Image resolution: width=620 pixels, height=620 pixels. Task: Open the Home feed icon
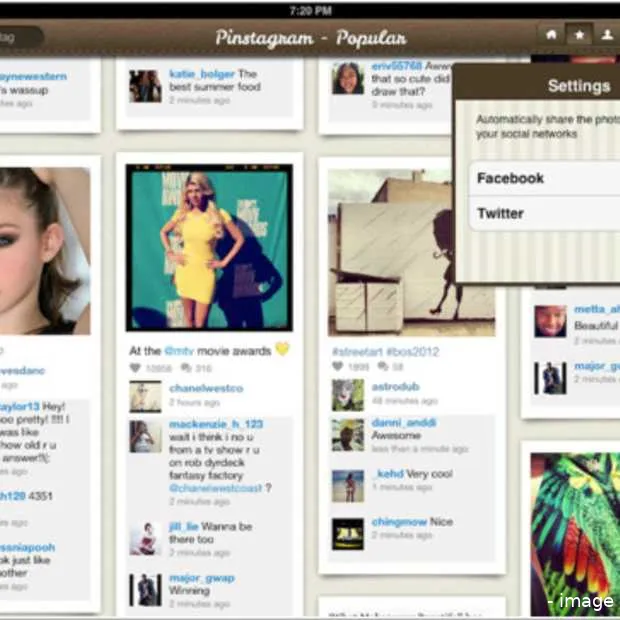[x=551, y=35]
